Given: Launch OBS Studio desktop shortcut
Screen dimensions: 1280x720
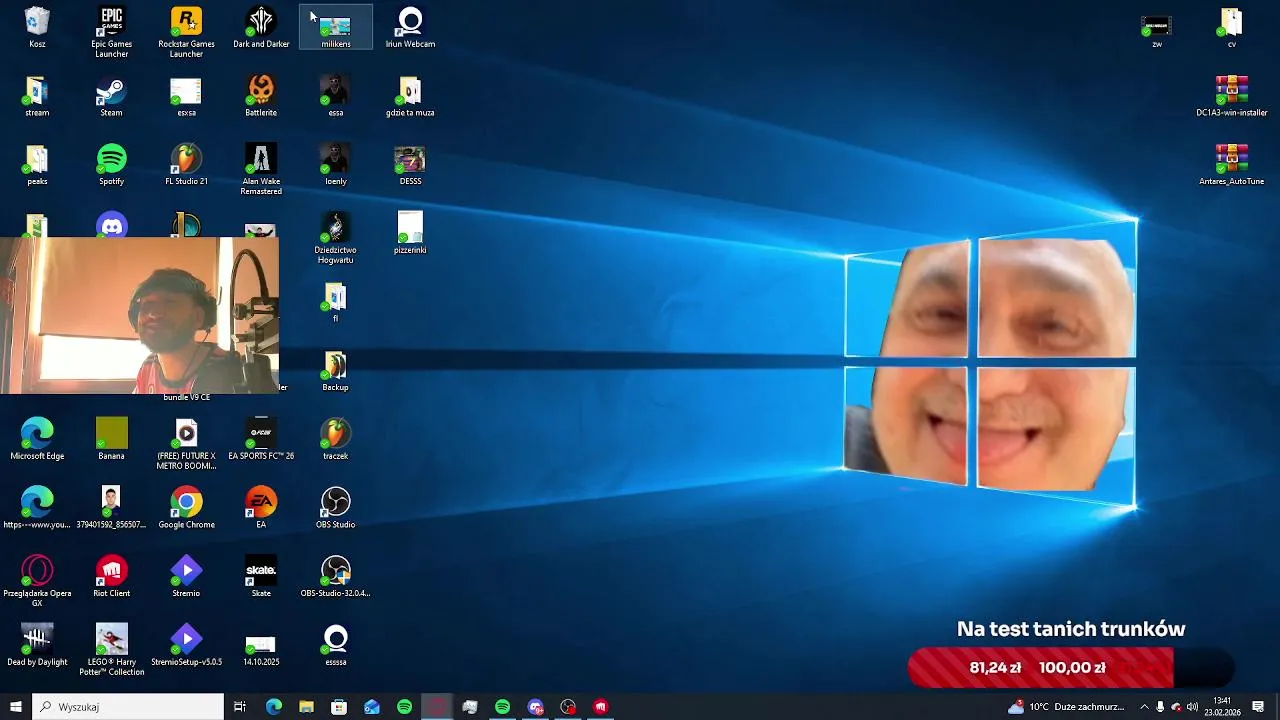Looking at the screenshot, I should 335,509.
